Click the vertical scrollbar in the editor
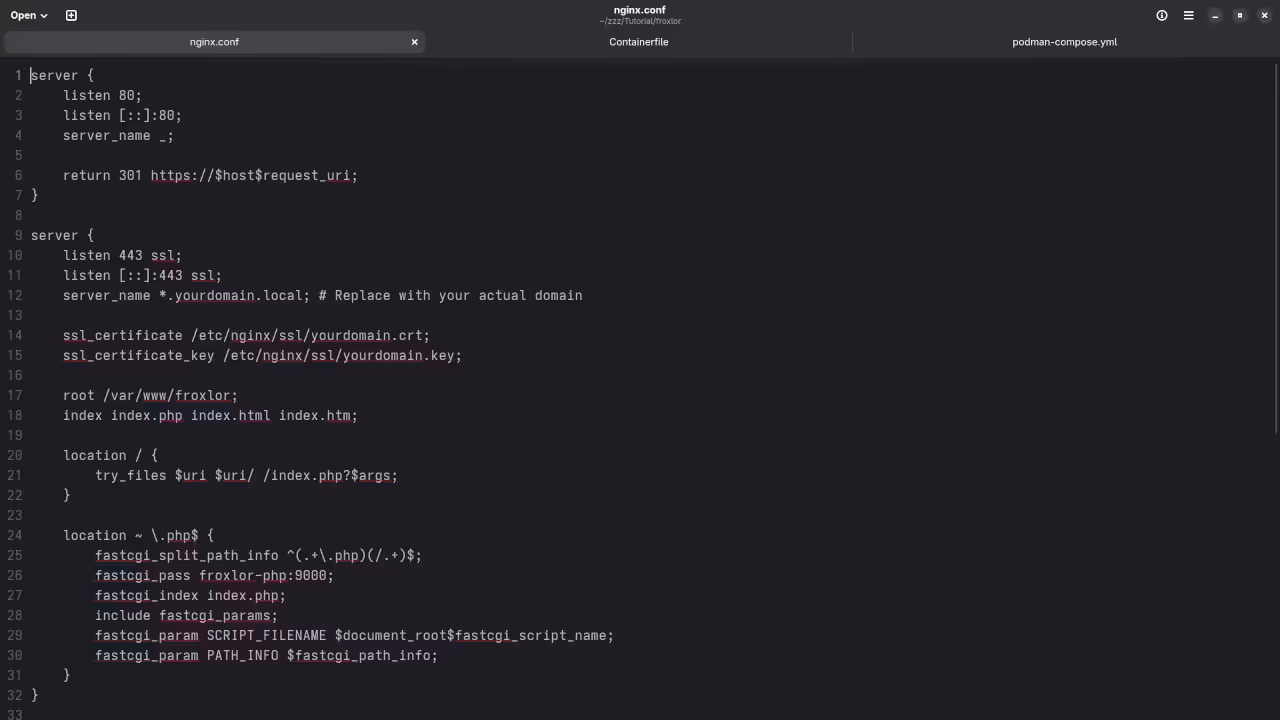Image resolution: width=1280 pixels, height=720 pixels. (x=1275, y=250)
